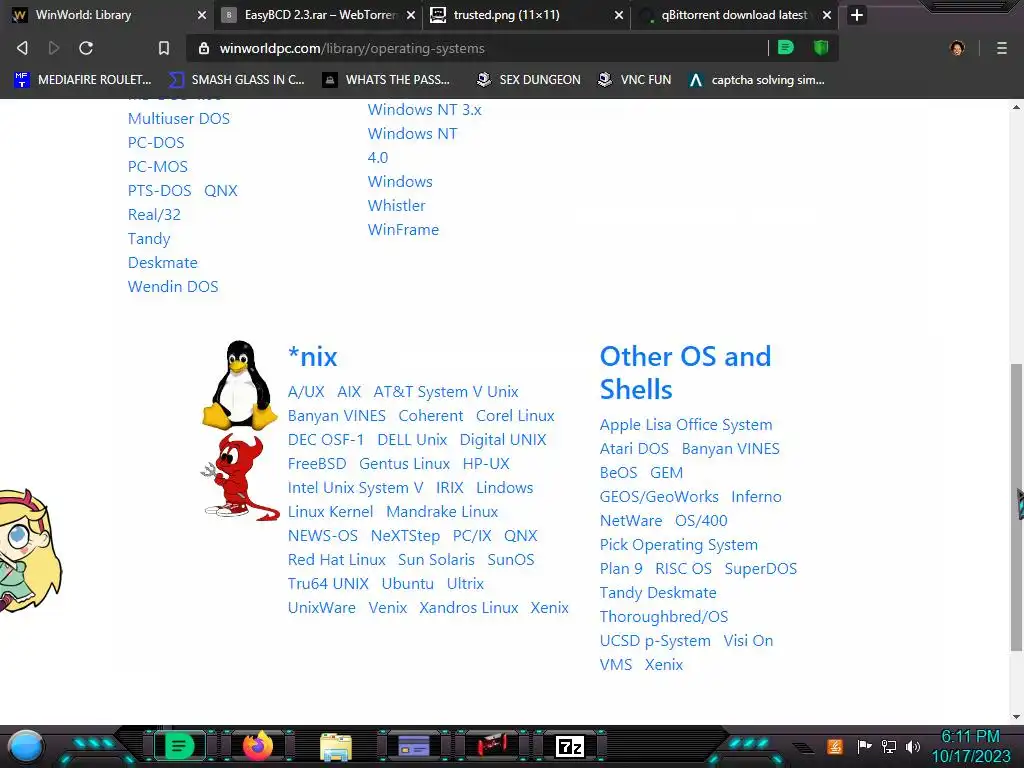Open the SMASH GLASS IN C... bookmark

pyautogui.click(x=237, y=80)
